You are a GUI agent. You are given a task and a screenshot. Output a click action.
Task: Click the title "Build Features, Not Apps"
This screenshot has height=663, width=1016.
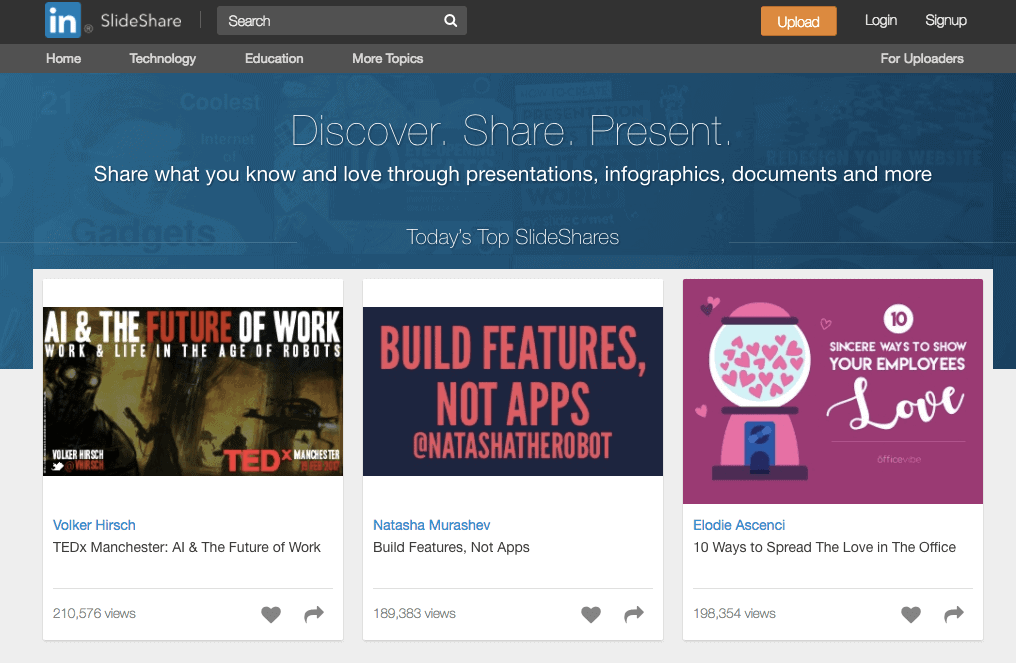[452, 547]
